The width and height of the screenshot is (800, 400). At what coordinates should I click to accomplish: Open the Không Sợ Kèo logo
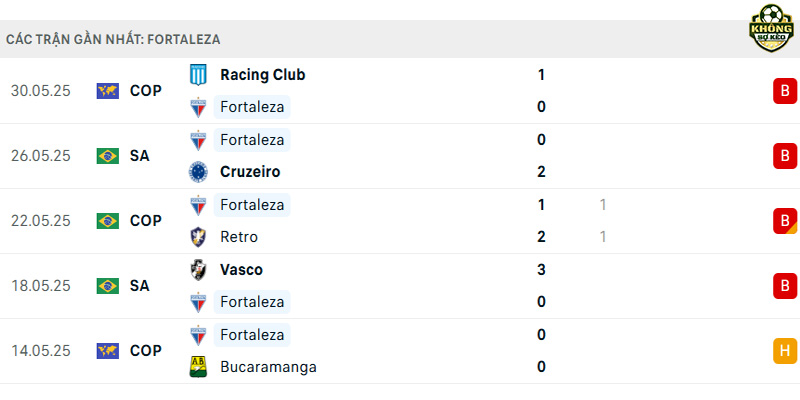[x=771, y=28]
